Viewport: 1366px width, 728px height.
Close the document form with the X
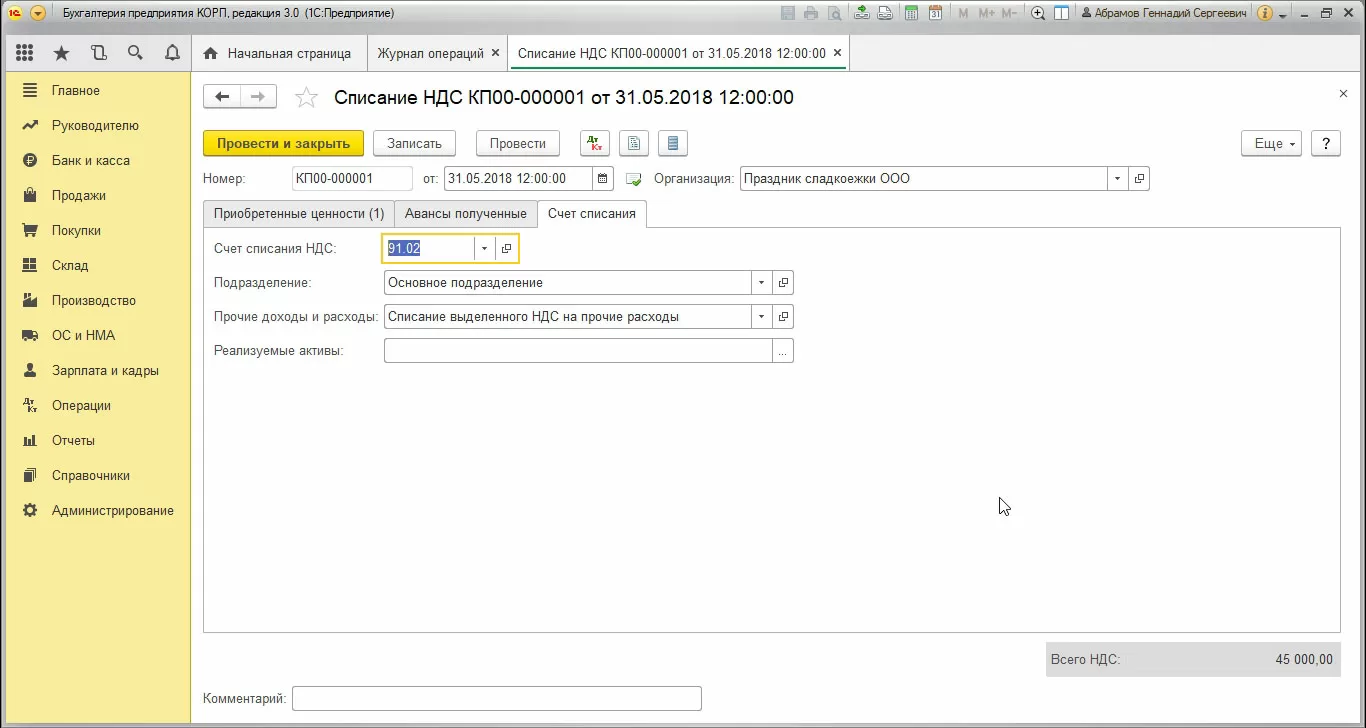point(1343,93)
